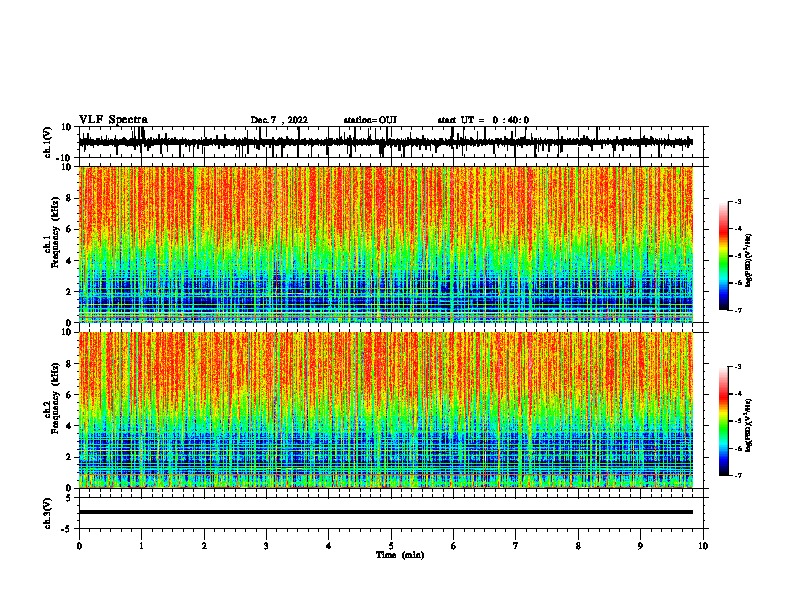Click the "7" tick on the time axis

pos(516,546)
